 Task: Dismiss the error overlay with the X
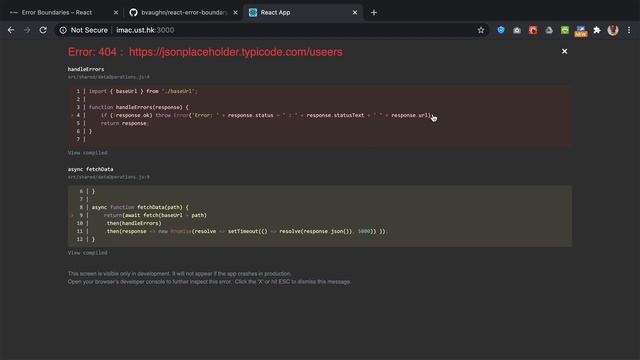564,51
